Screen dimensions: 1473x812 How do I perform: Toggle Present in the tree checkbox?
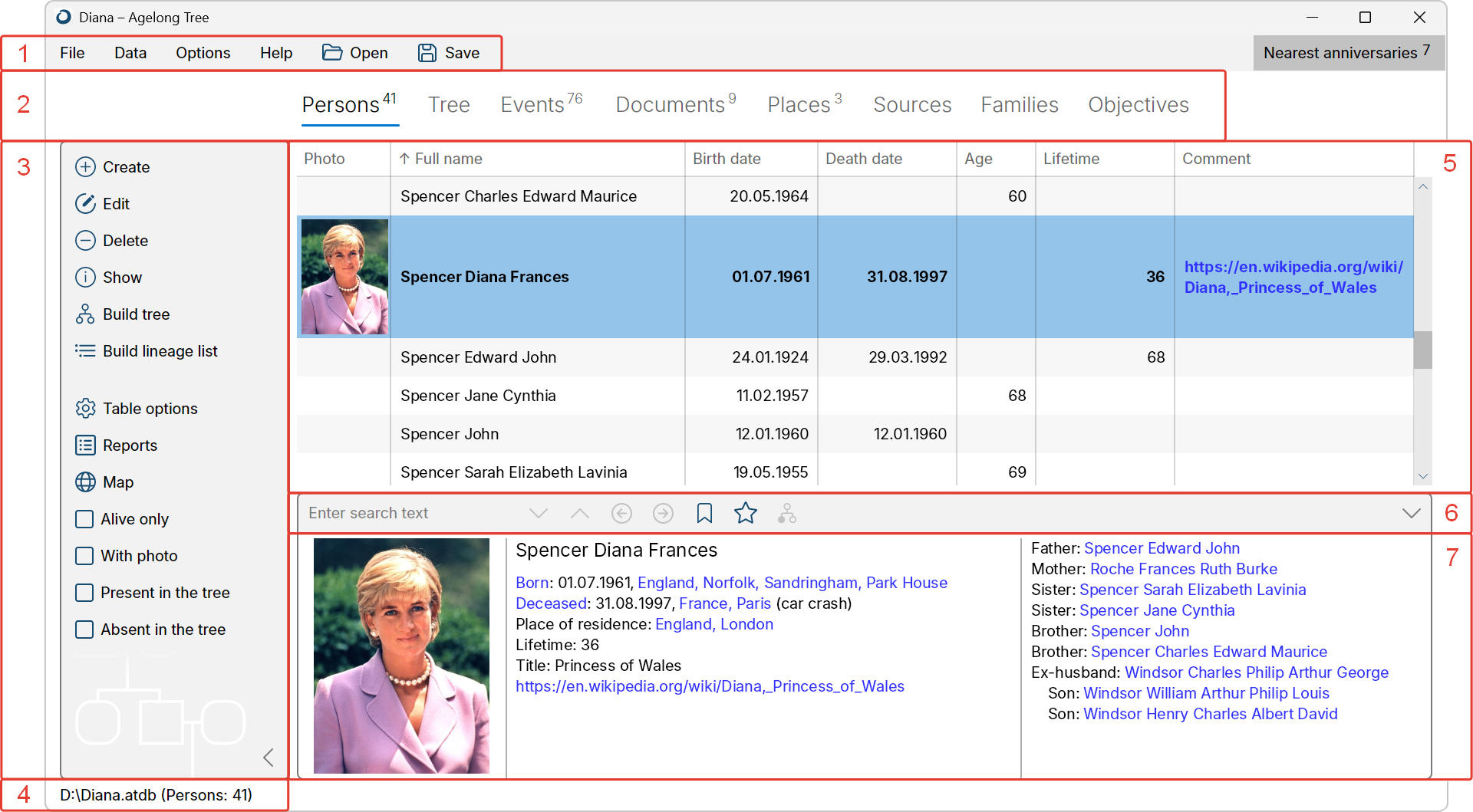click(84, 593)
